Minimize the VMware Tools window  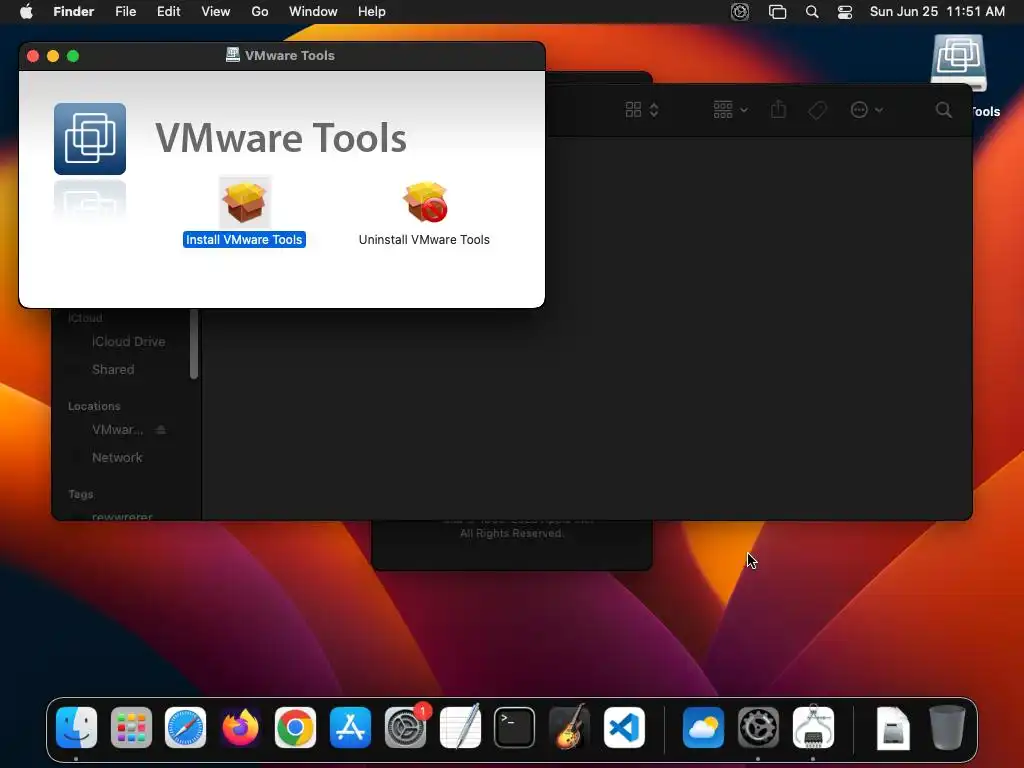[x=53, y=56]
